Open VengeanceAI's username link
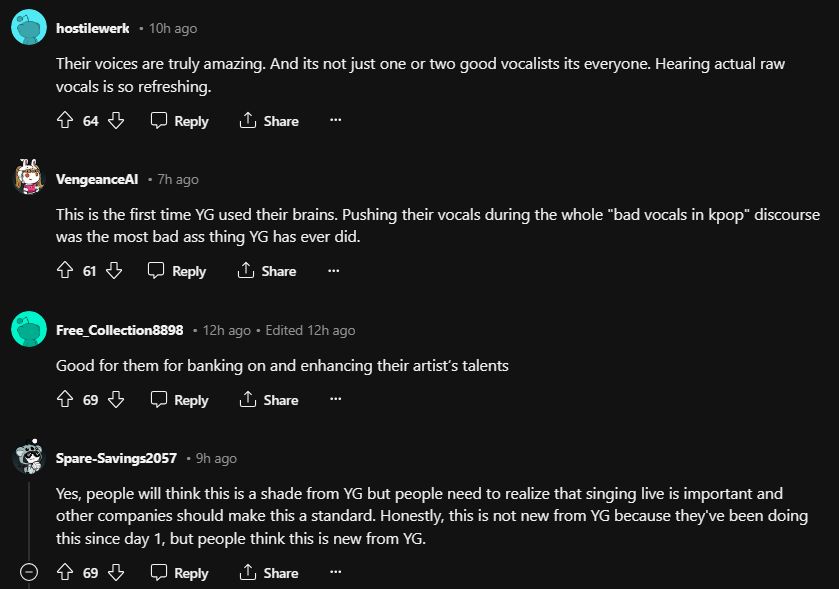The height and width of the screenshot is (589, 839). coord(97,179)
